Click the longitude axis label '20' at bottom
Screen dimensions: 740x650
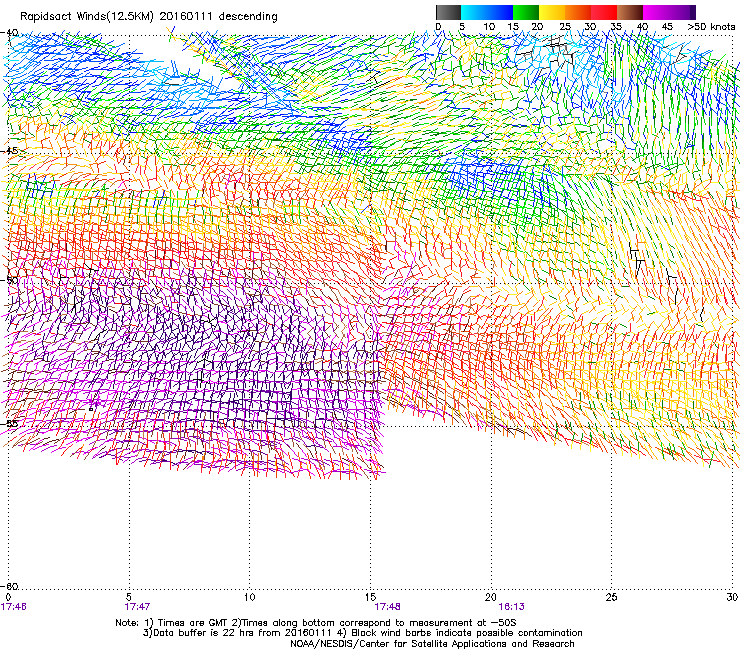point(491,597)
